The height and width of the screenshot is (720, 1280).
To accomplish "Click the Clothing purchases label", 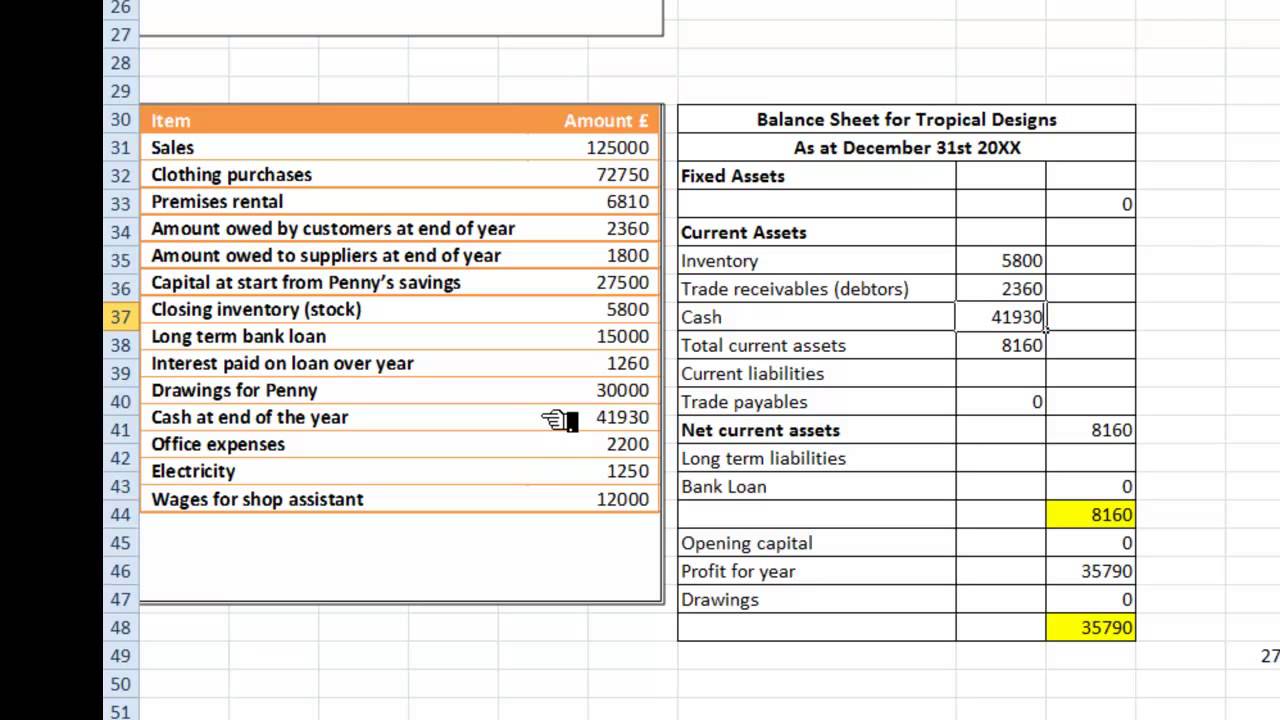I will (231, 174).
